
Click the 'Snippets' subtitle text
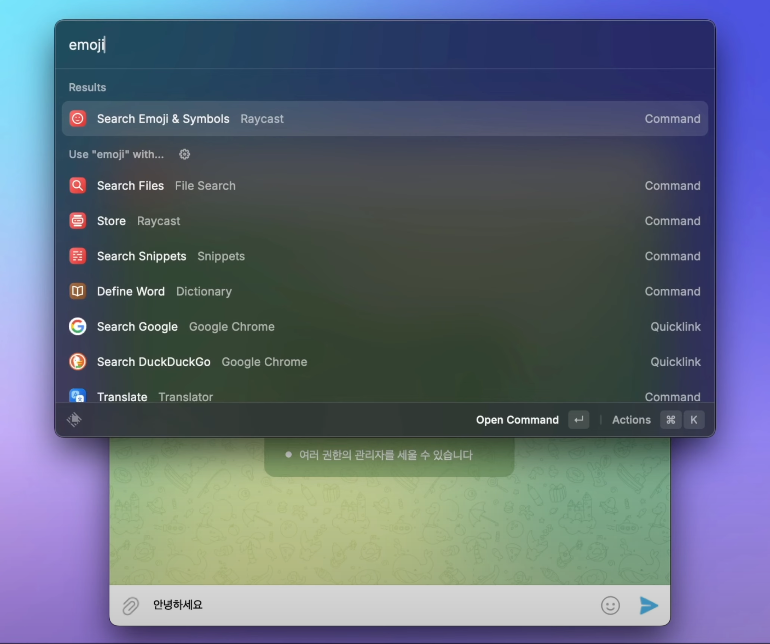point(221,256)
